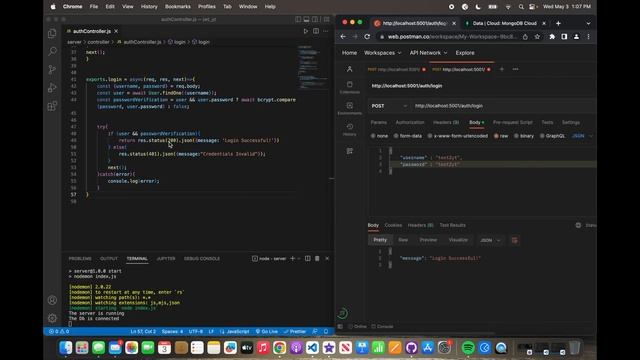Switch to the PROBLEMS panel tab
640x360 pixels.
pyautogui.click(x=80, y=258)
